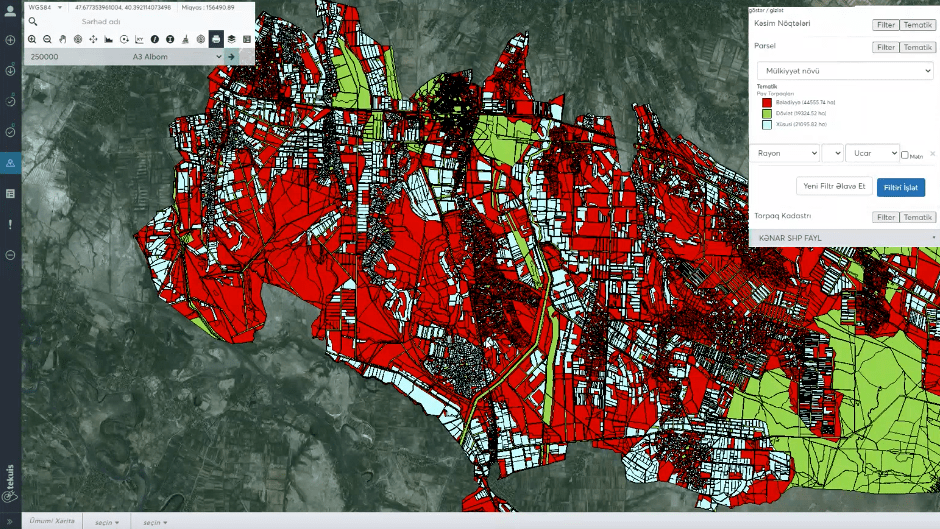Click the Filtiri İşlət button

pos(900,188)
